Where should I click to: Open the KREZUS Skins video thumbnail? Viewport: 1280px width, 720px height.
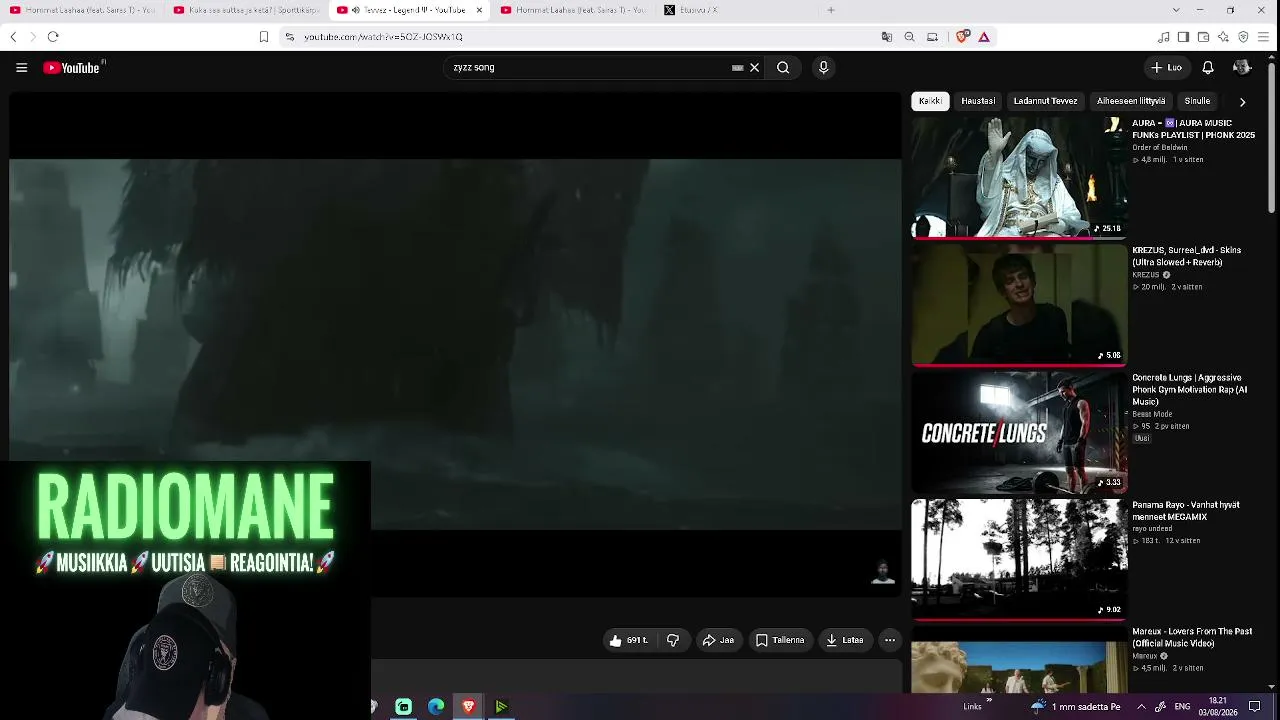pyautogui.click(x=1019, y=305)
